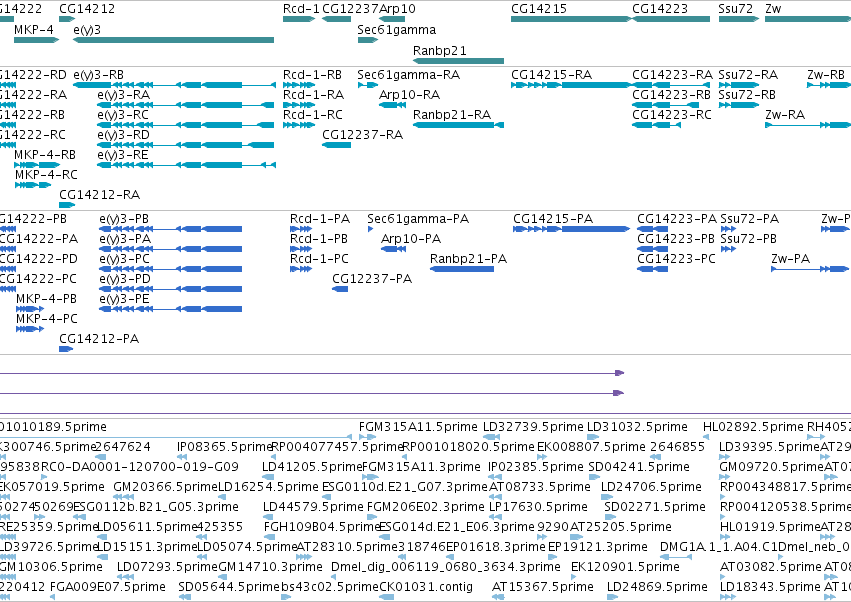Select the e(y)3-RA transcript glyph
This screenshot has height=602, width=851.
pos(186,105)
